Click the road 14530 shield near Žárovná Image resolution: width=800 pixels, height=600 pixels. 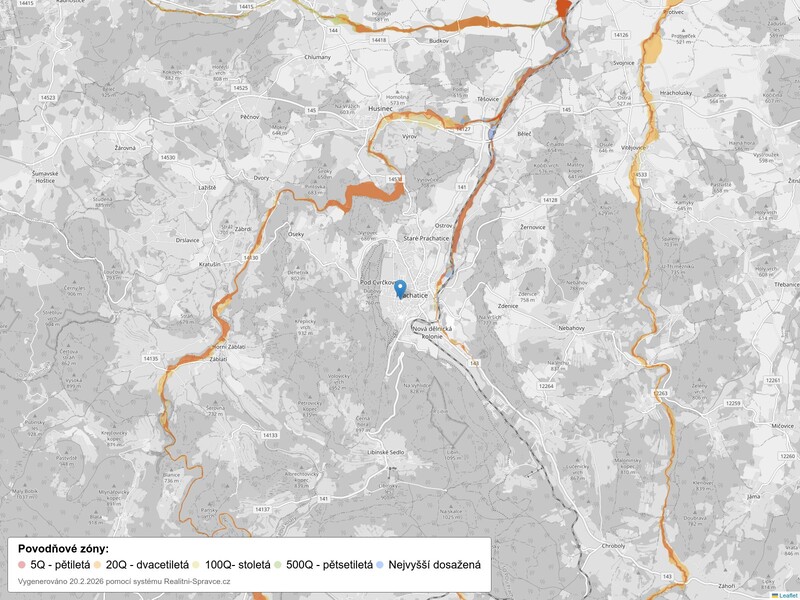[x=168, y=157]
